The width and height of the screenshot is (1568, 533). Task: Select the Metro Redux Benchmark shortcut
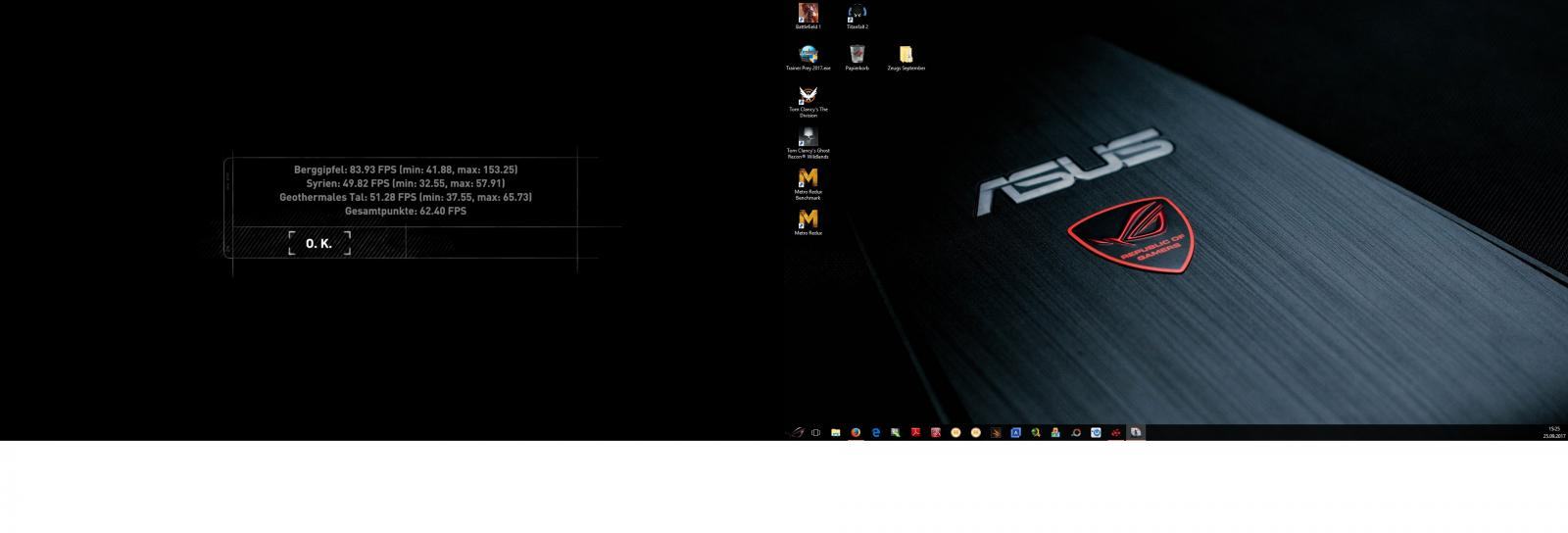click(808, 184)
